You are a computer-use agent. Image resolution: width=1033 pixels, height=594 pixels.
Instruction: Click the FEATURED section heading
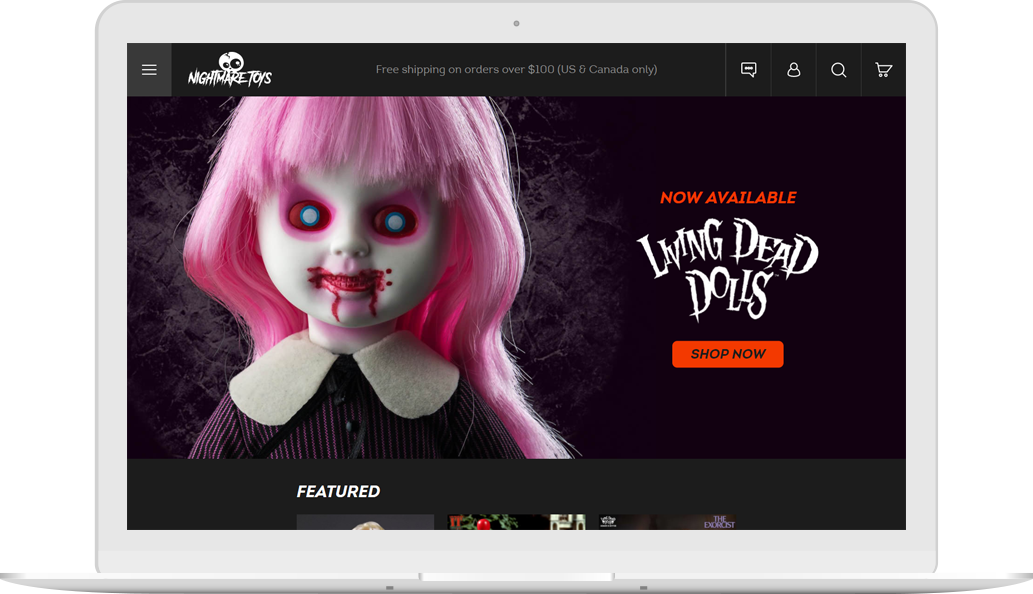pyautogui.click(x=338, y=491)
